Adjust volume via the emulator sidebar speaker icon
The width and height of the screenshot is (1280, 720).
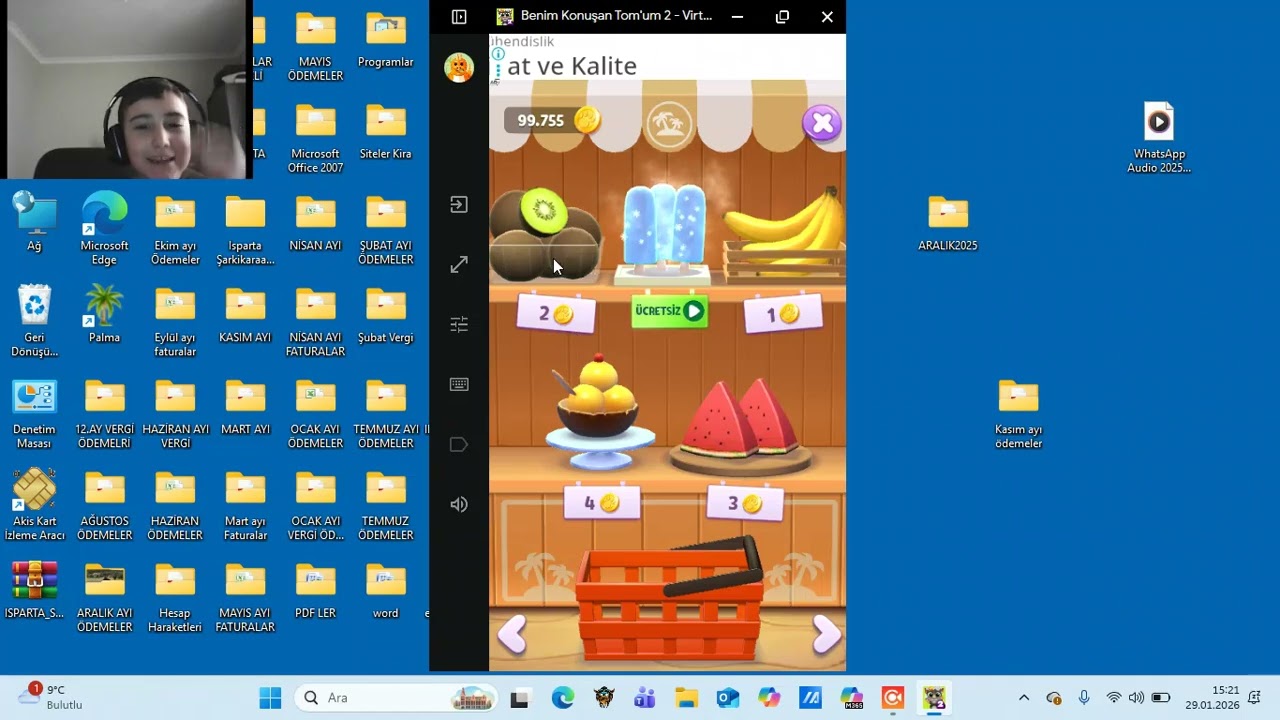(x=459, y=504)
